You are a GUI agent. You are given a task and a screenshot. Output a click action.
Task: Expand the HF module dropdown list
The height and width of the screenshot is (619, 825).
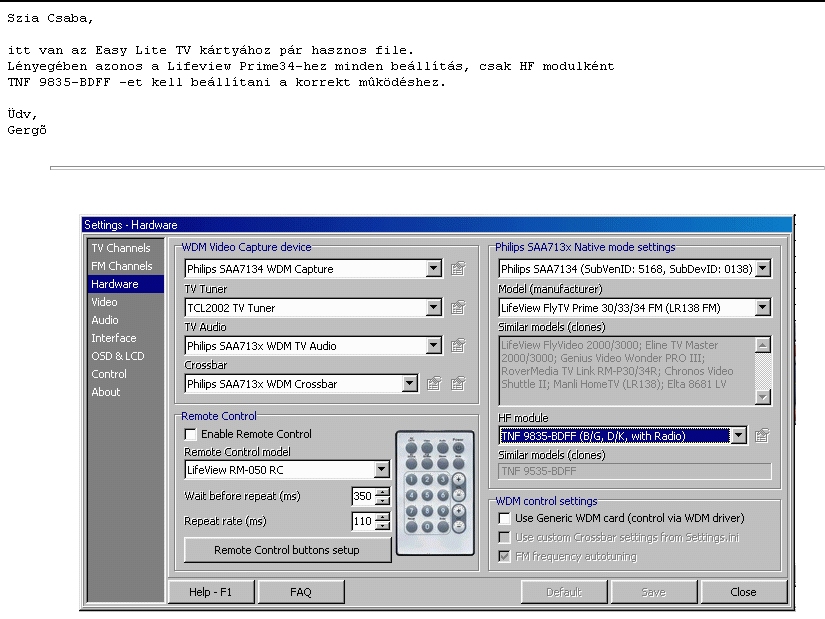click(738, 435)
